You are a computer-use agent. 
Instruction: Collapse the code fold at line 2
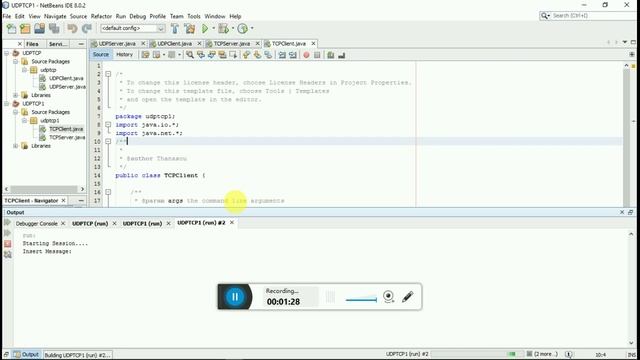pos(108,74)
